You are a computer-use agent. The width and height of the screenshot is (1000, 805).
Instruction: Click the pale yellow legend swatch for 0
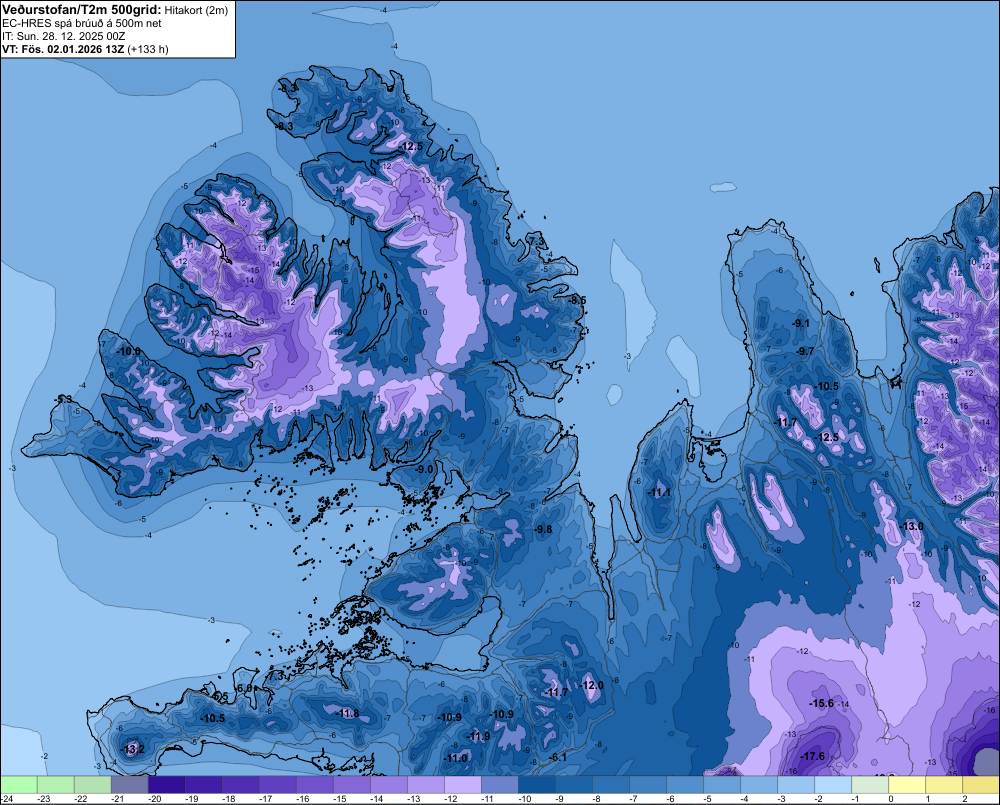click(906, 785)
